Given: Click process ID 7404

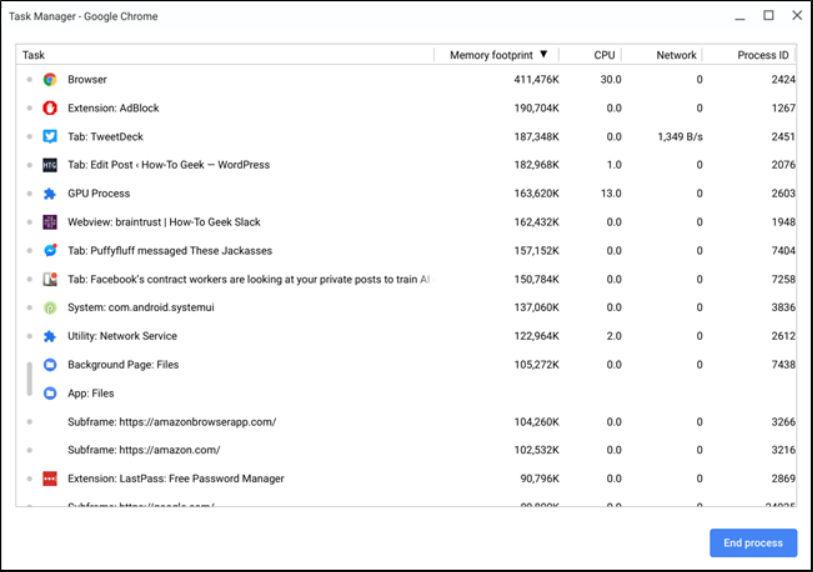Looking at the screenshot, I should [x=783, y=250].
